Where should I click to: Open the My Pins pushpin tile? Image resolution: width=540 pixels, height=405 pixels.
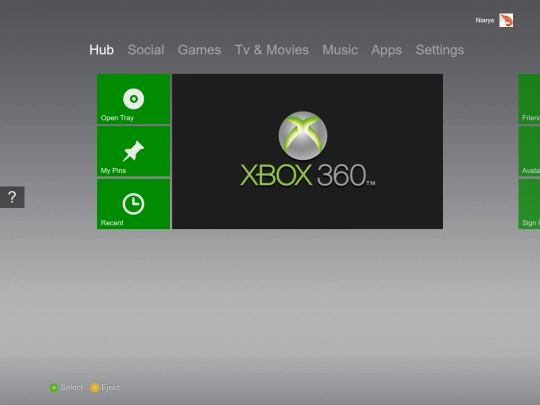(134, 152)
